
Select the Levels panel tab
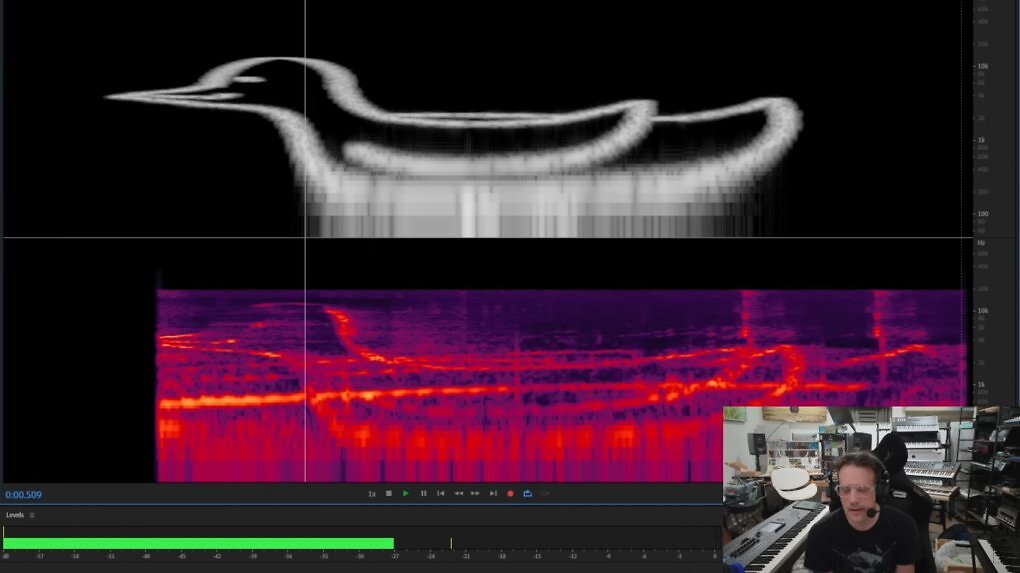pos(15,515)
